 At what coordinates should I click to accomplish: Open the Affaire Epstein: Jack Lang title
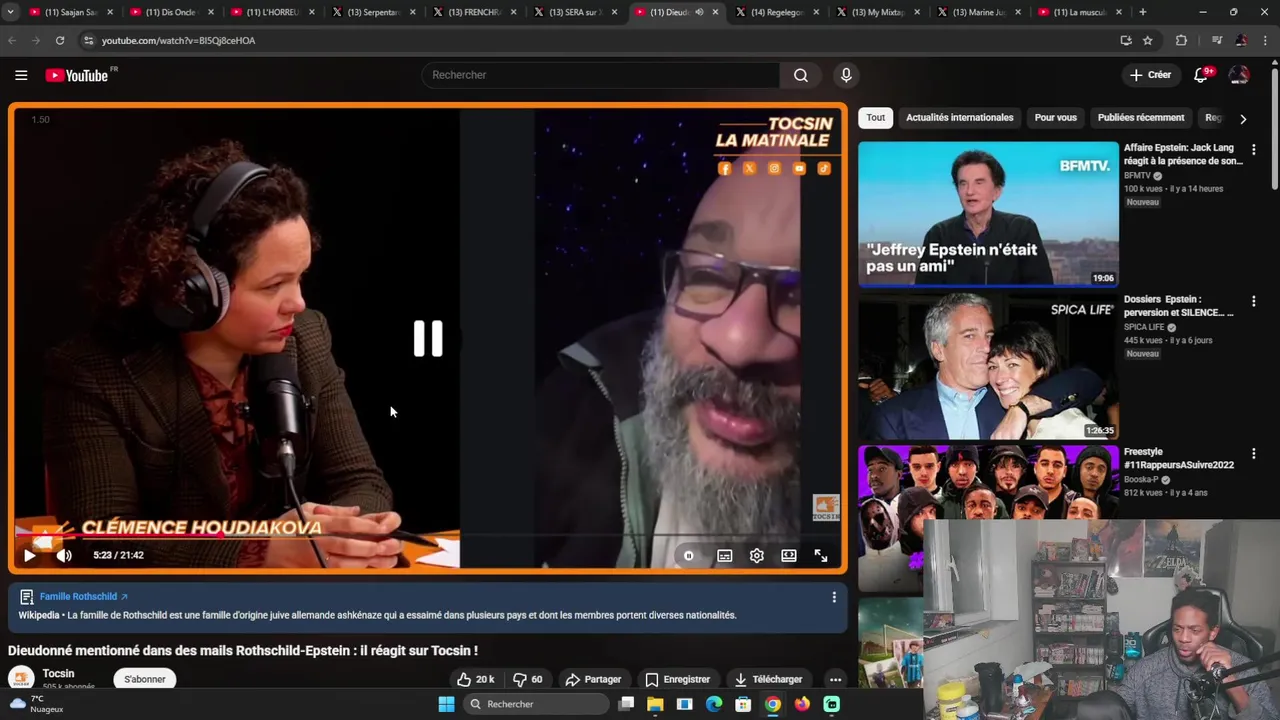(1183, 154)
